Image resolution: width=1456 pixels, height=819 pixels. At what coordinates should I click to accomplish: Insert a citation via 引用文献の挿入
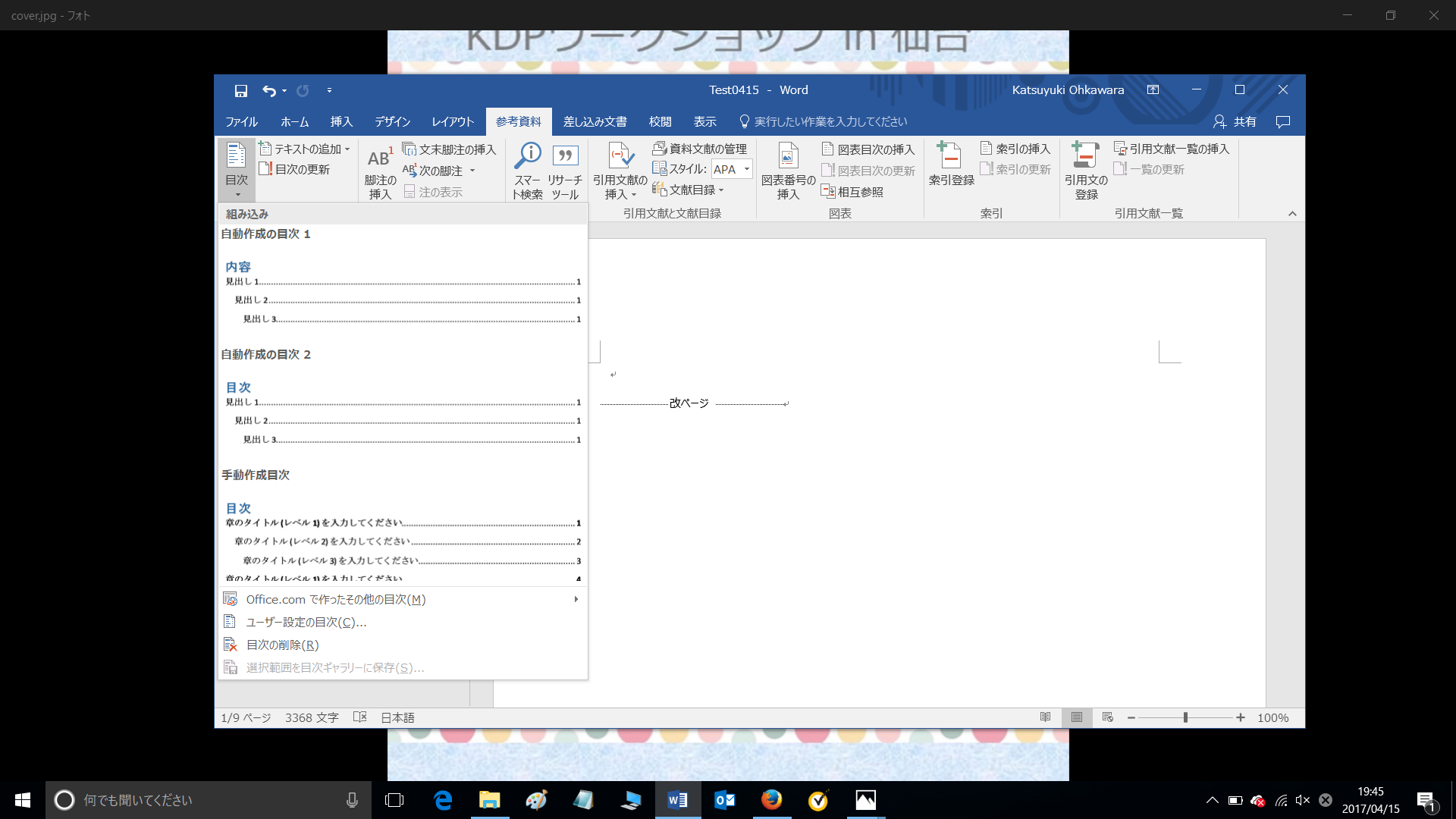pos(620,170)
